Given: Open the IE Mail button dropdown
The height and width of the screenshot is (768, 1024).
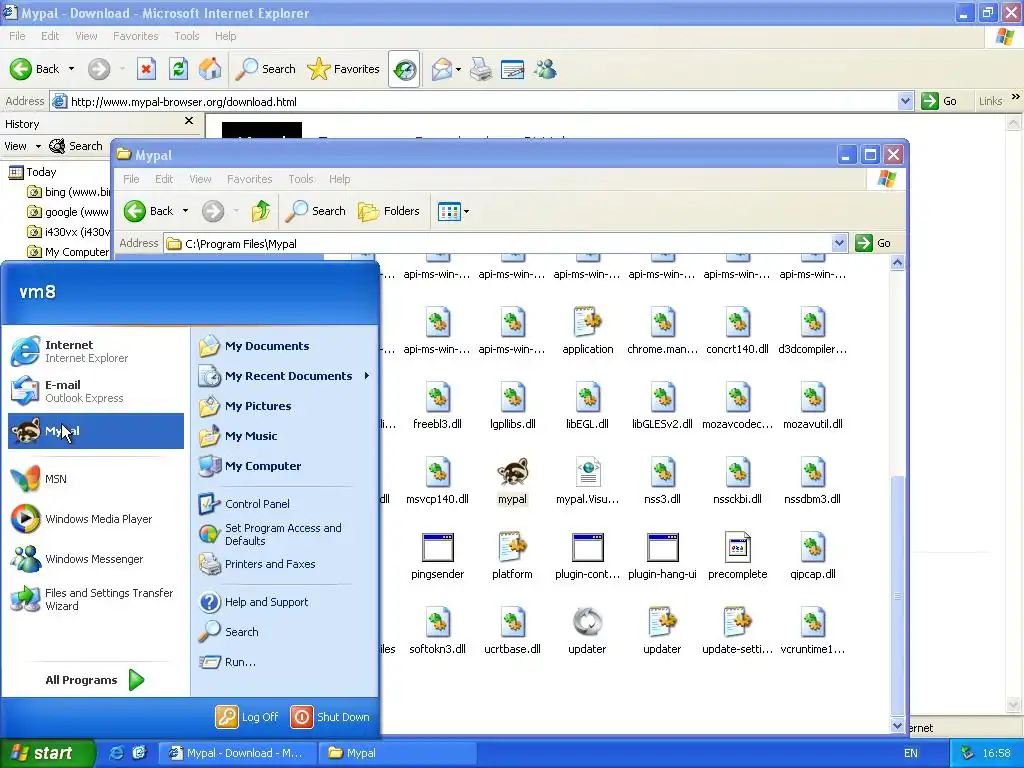Looking at the screenshot, I should coord(458,69).
